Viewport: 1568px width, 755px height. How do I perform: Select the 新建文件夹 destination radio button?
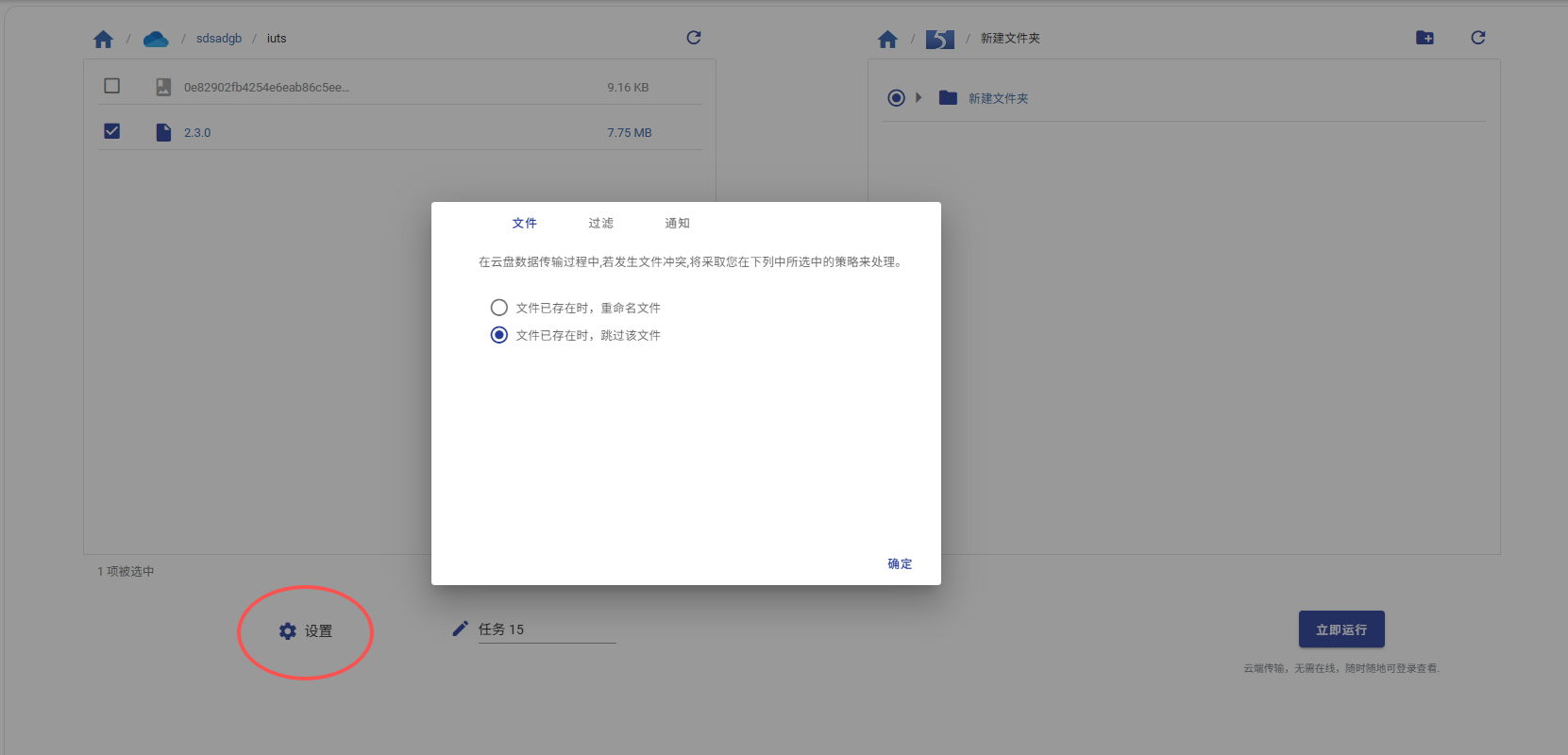point(896,98)
